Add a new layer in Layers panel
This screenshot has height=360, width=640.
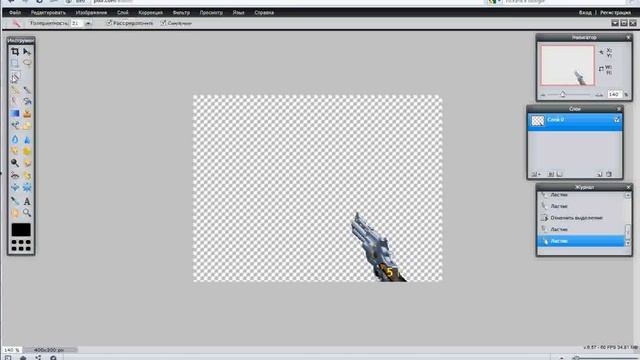600,174
